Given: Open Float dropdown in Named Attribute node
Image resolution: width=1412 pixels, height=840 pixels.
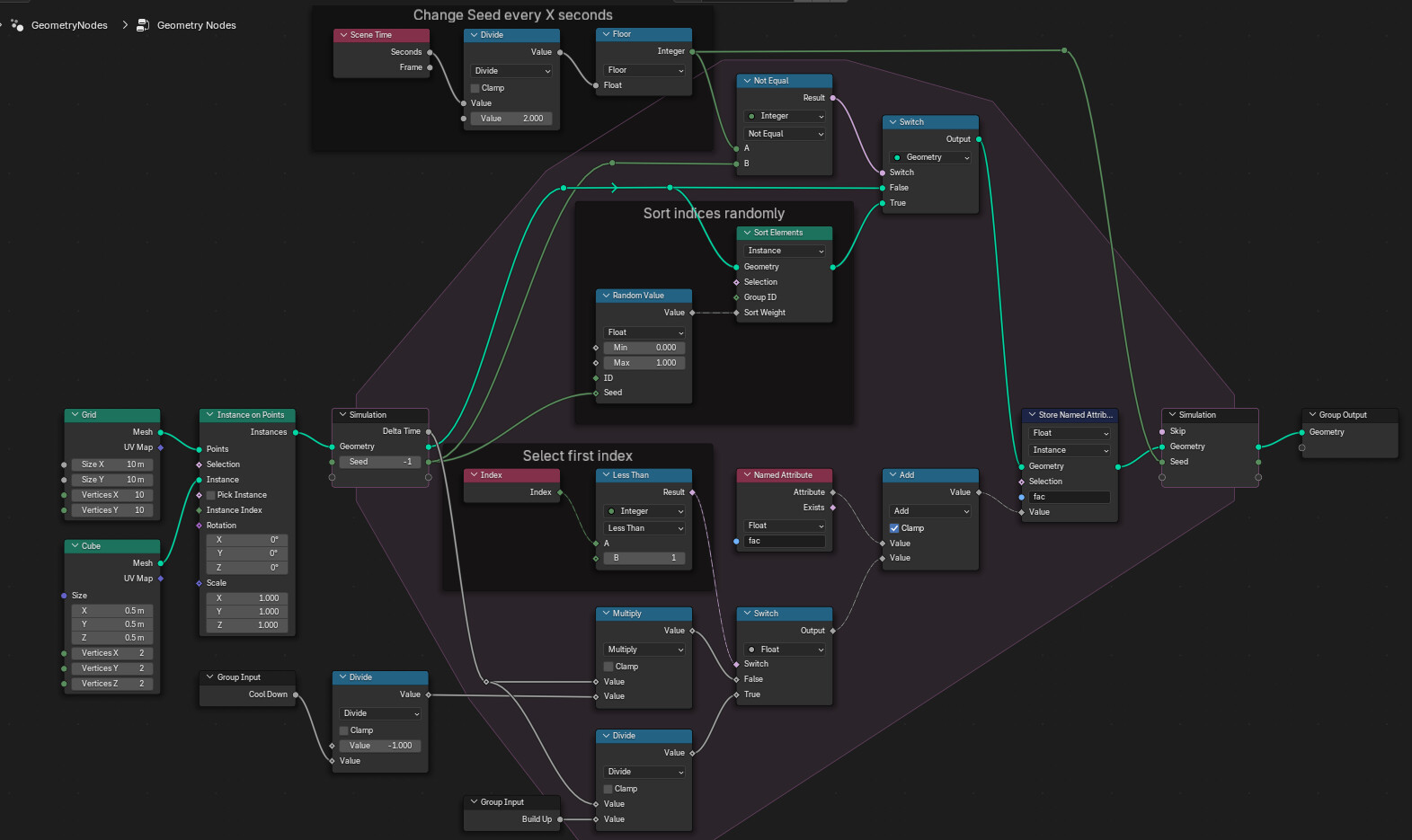Looking at the screenshot, I should coord(785,526).
